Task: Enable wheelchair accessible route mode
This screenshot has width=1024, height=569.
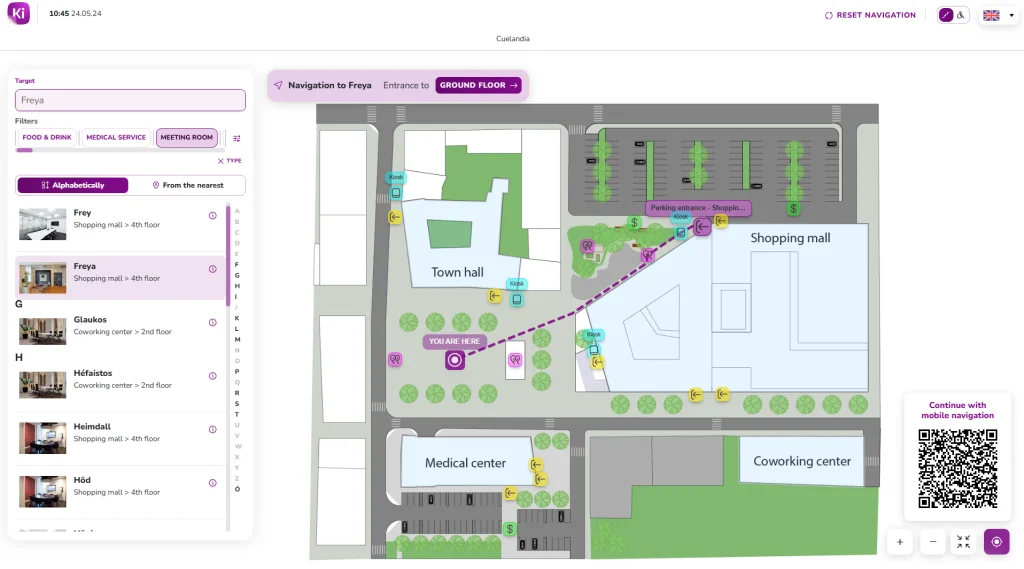Action: [961, 15]
